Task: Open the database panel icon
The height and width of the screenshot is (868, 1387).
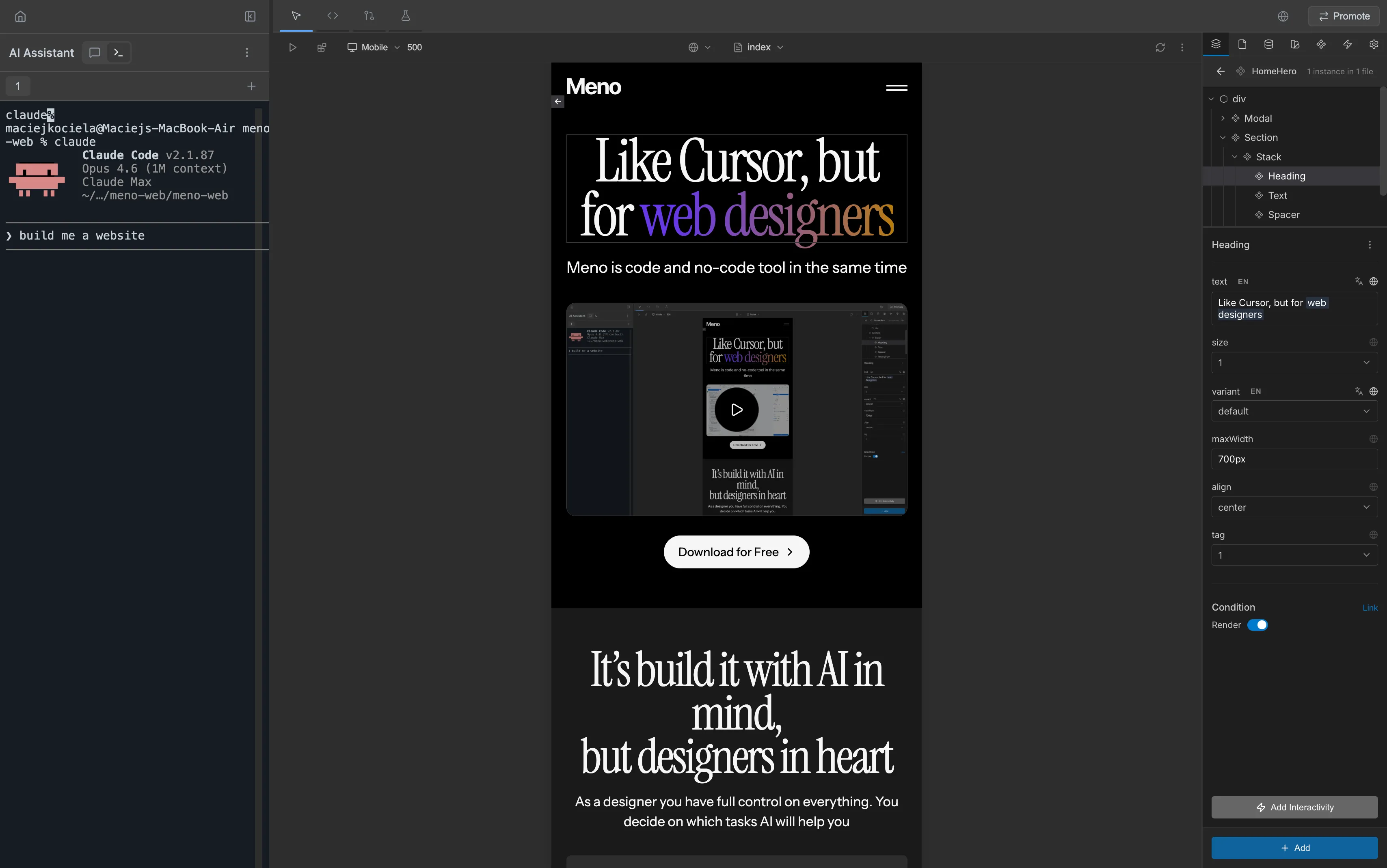Action: pos(1268,44)
